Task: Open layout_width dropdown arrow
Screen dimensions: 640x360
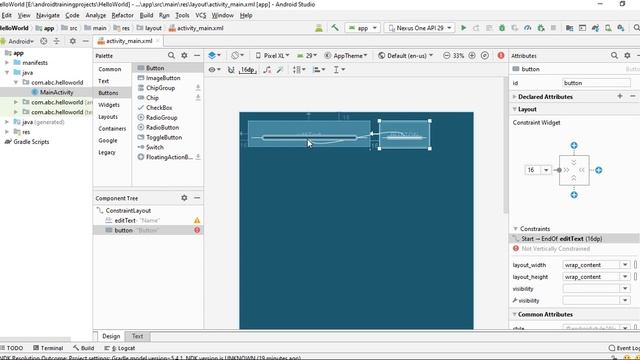Action: pos(625,265)
